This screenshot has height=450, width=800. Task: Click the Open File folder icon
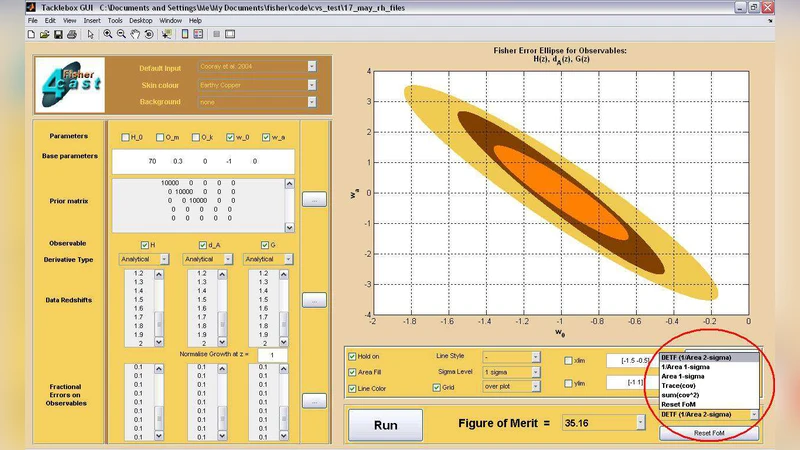pos(45,34)
